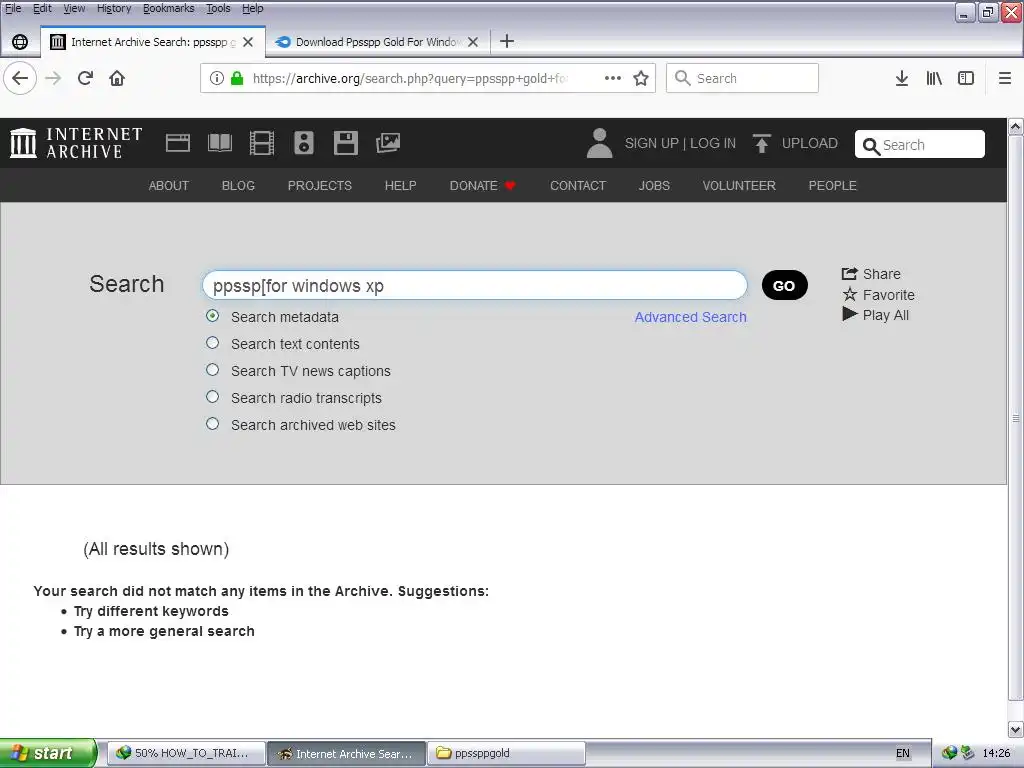The image size is (1024, 768).
Task: Go back with the browser back arrow
Action: click(x=20, y=78)
